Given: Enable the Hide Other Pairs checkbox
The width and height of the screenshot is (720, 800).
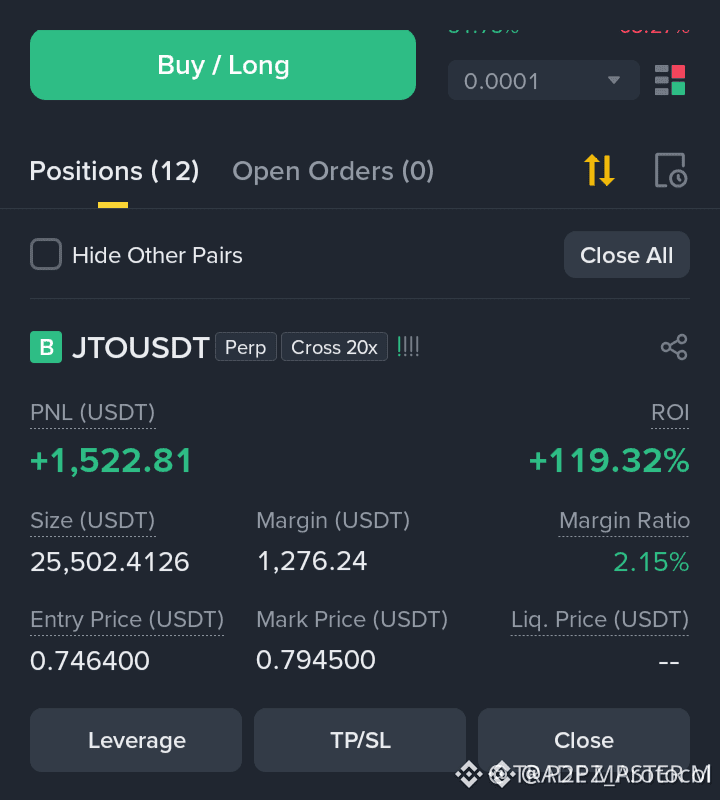Looking at the screenshot, I should tap(46, 254).
